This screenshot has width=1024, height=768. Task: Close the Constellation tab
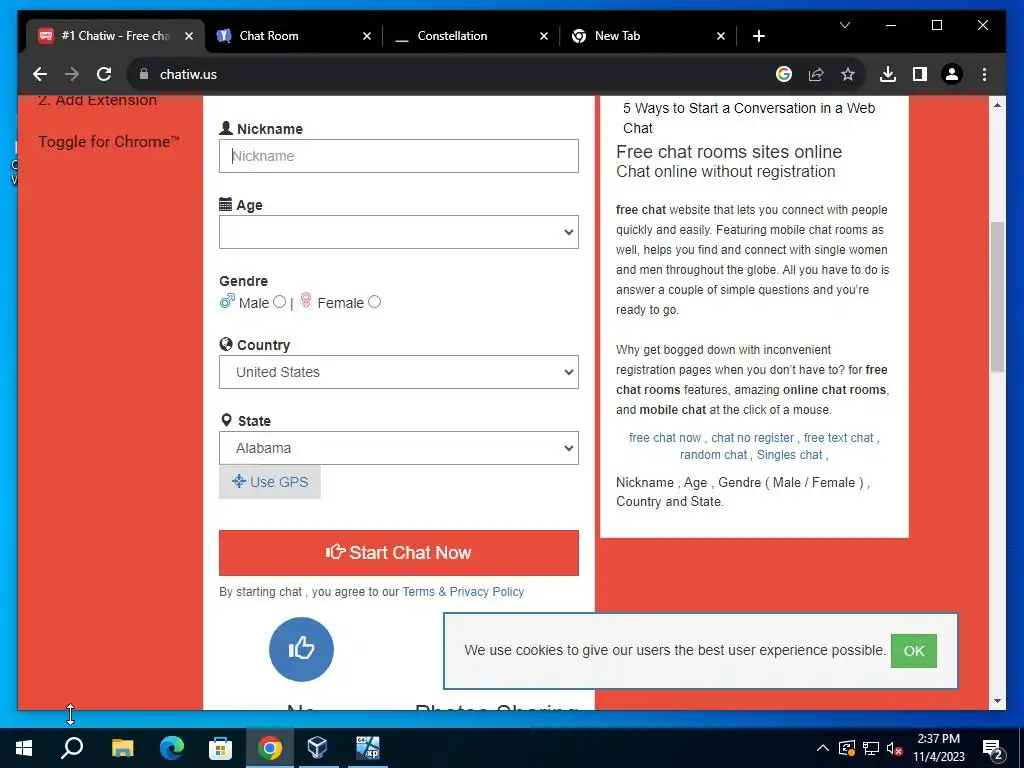click(x=543, y=36)
